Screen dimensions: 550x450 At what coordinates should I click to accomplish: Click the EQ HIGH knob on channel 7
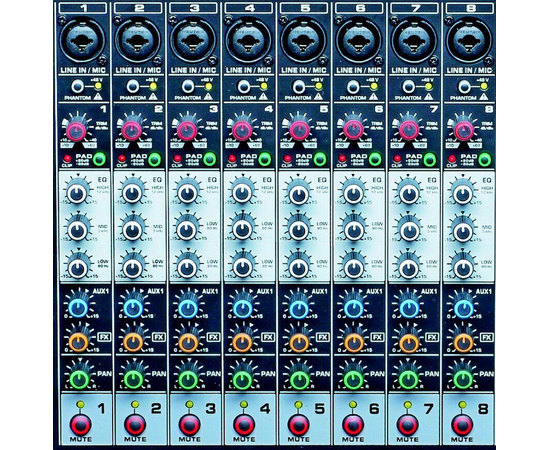[409, 193]
